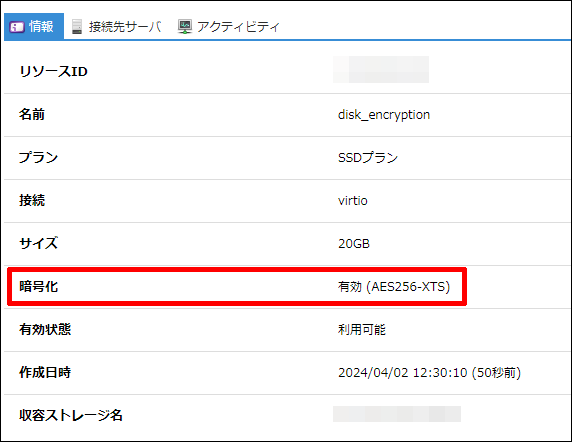Click the 2024/04/02 12:30:10 creation timestamp

click(402, 373)
